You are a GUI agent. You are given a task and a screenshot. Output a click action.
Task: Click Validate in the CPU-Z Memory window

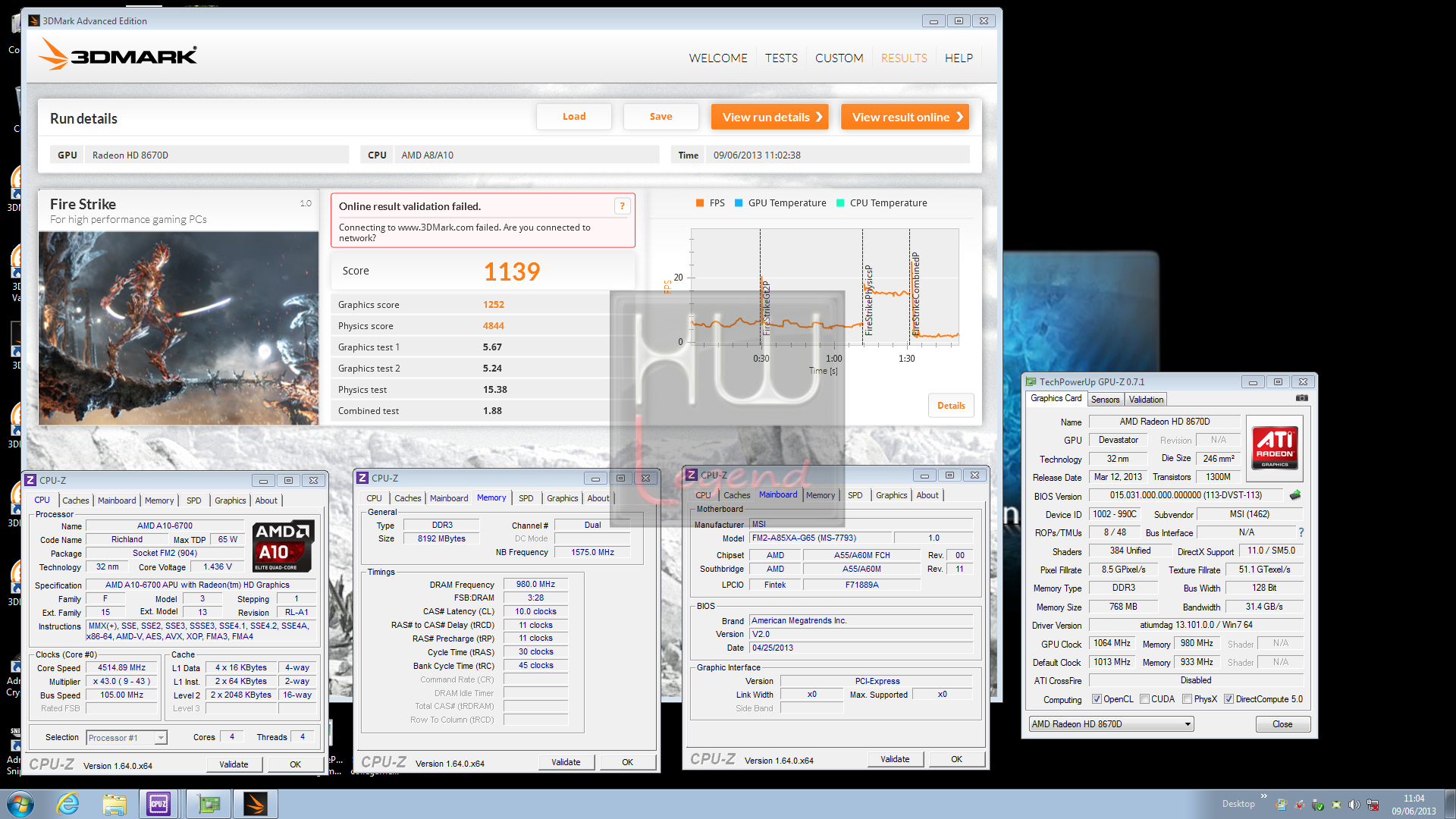(x=566, y=762)
